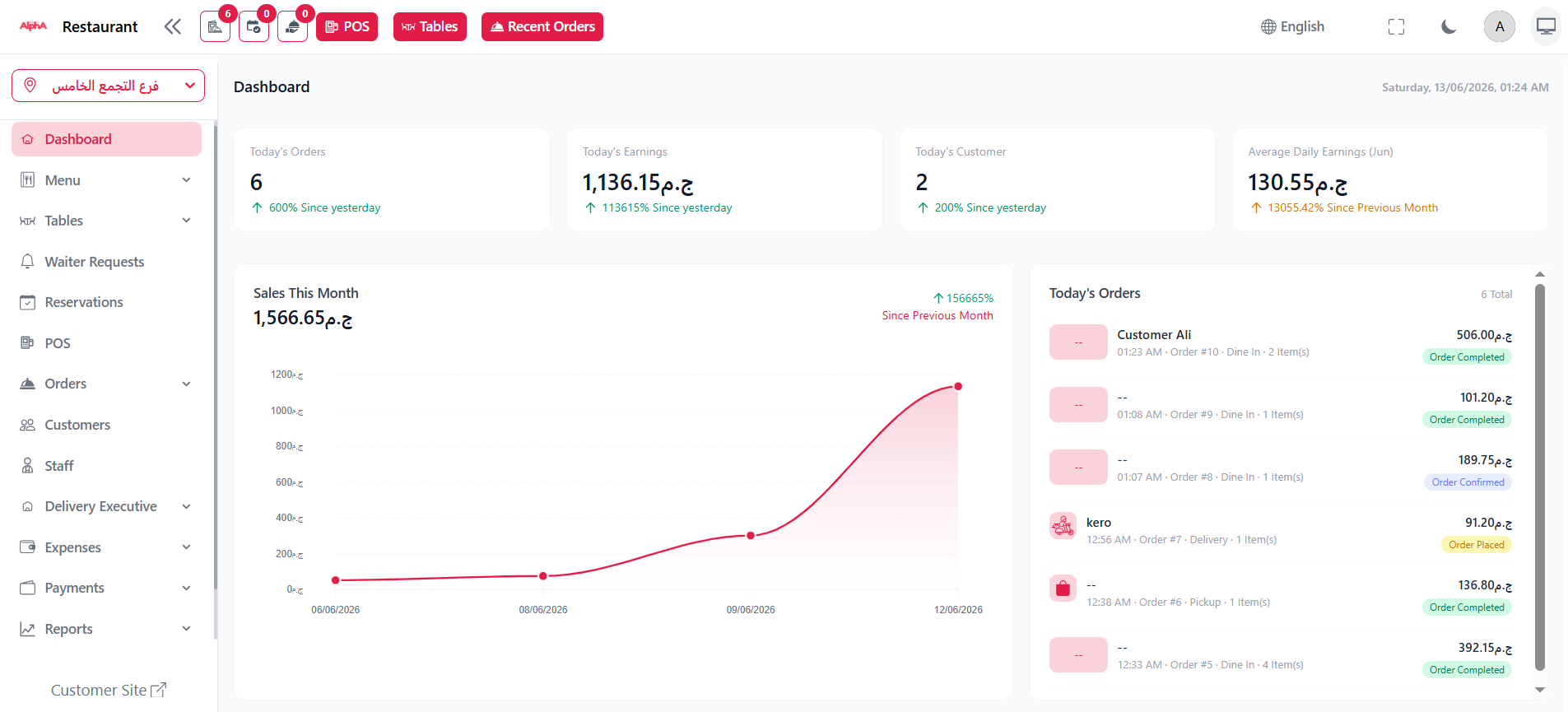Open the branch selector dropdown

(x=108, y=86)
